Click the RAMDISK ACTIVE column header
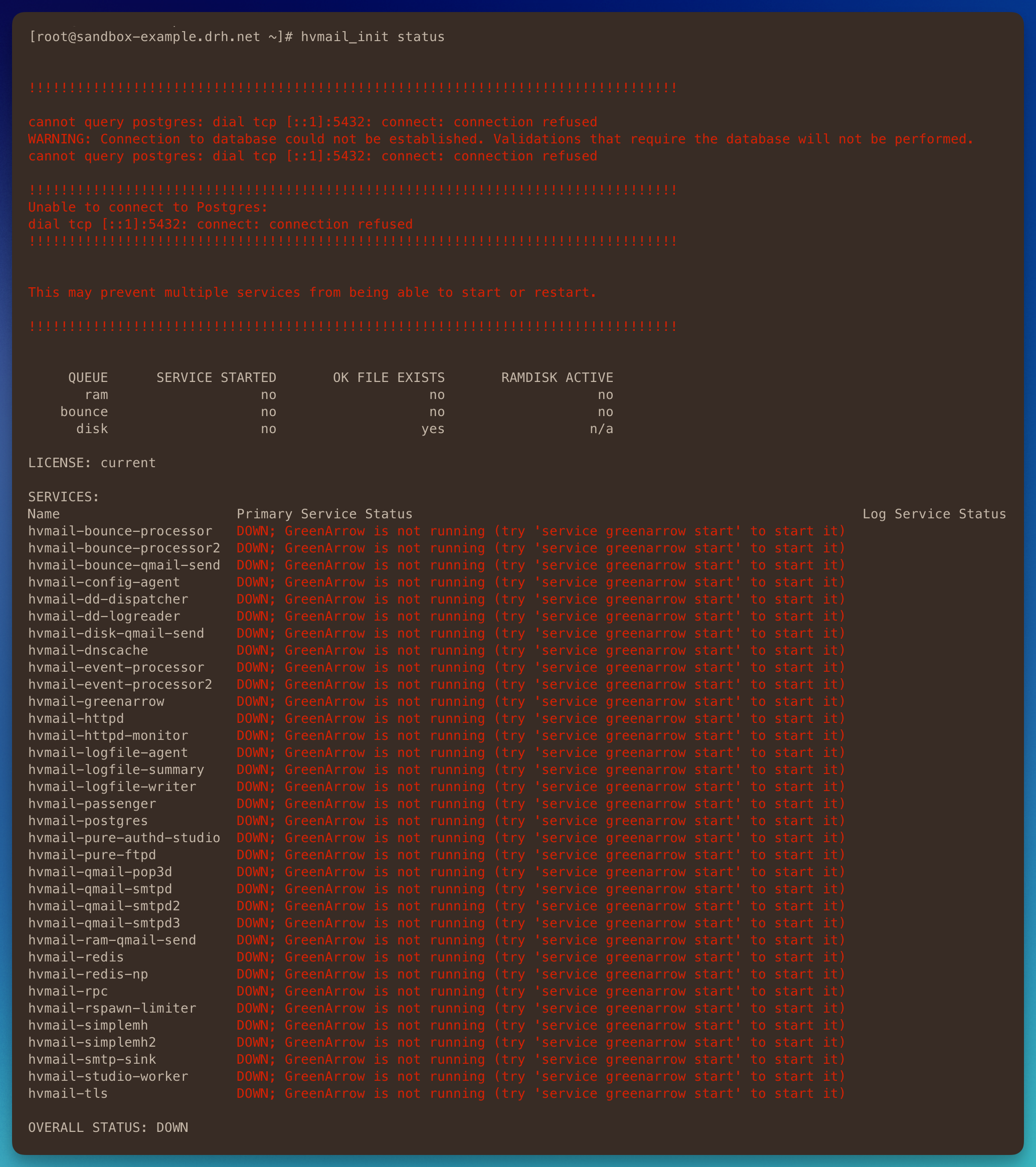This screenshot has width=1036, height=1167. pyautogui.click(x=557, y=377)
